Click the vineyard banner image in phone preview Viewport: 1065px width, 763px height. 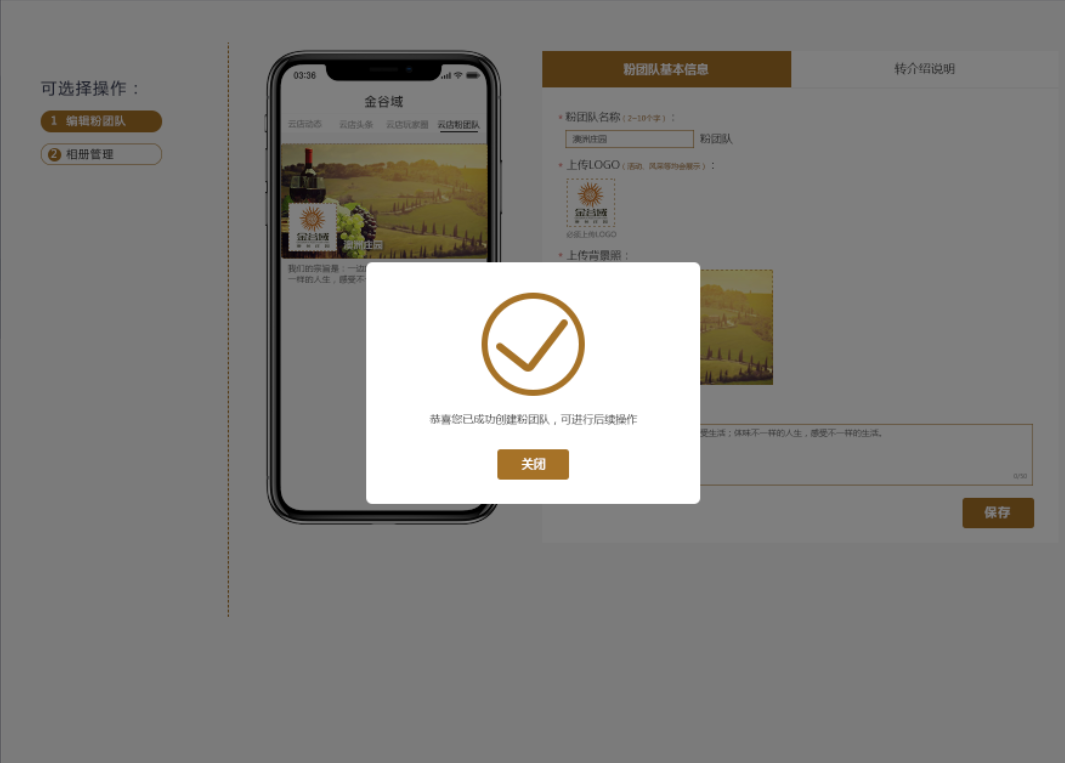click(384, 201)
